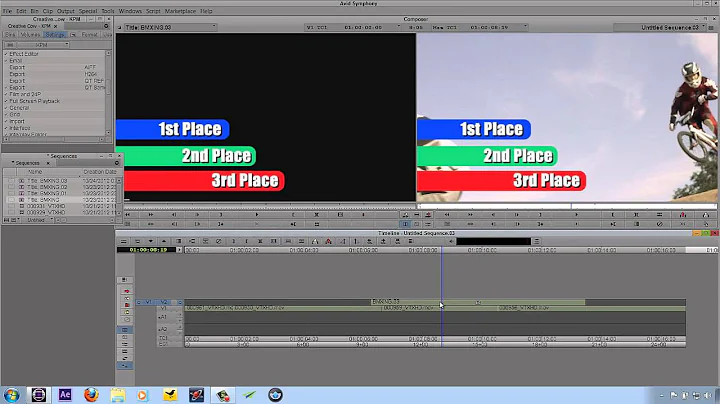Open the Clip menu
The width and height of the screenshot is (720, 404).
click(48, 11)
